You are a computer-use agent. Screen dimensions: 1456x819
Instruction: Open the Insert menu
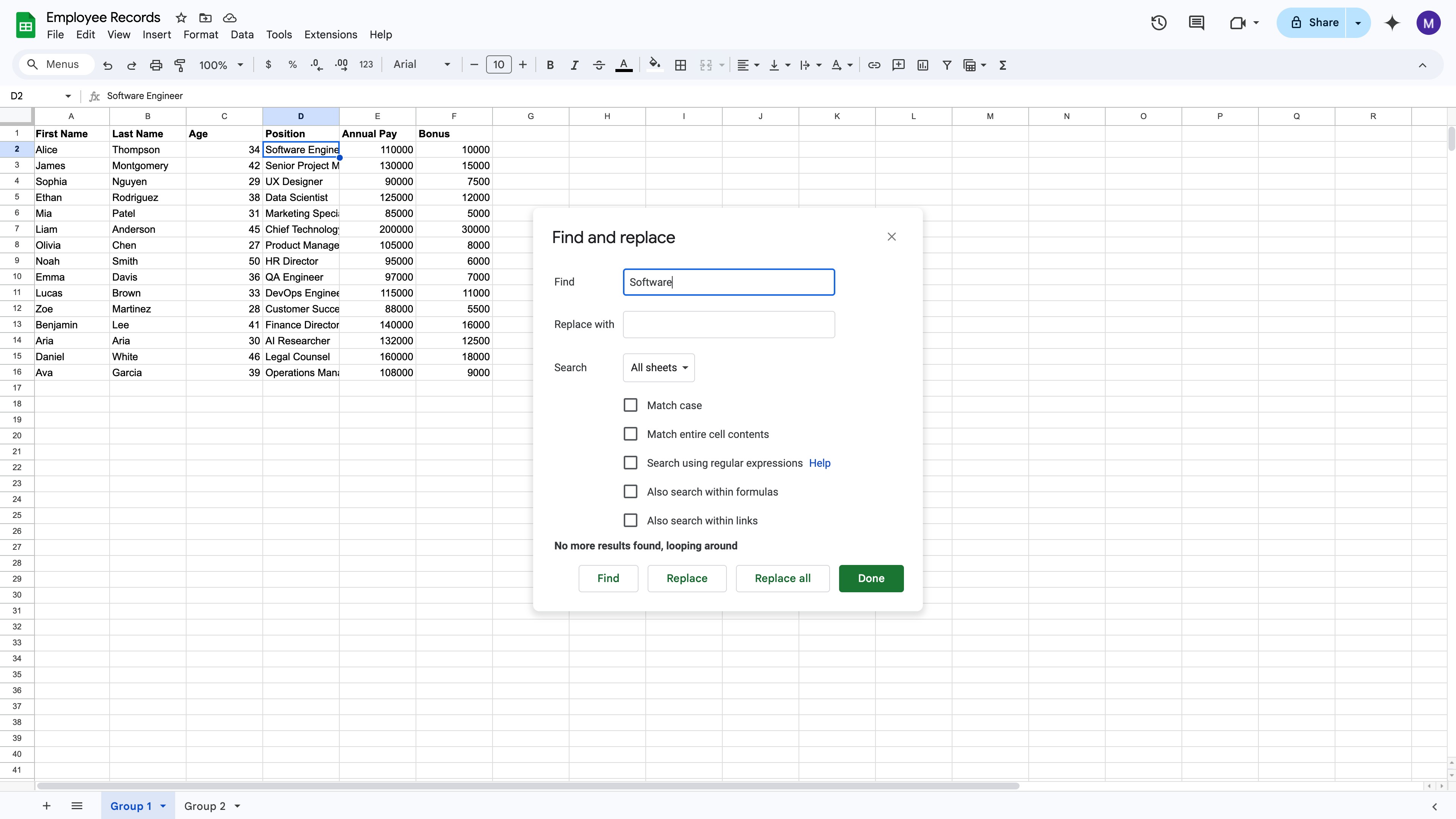[x=157, y=35]
